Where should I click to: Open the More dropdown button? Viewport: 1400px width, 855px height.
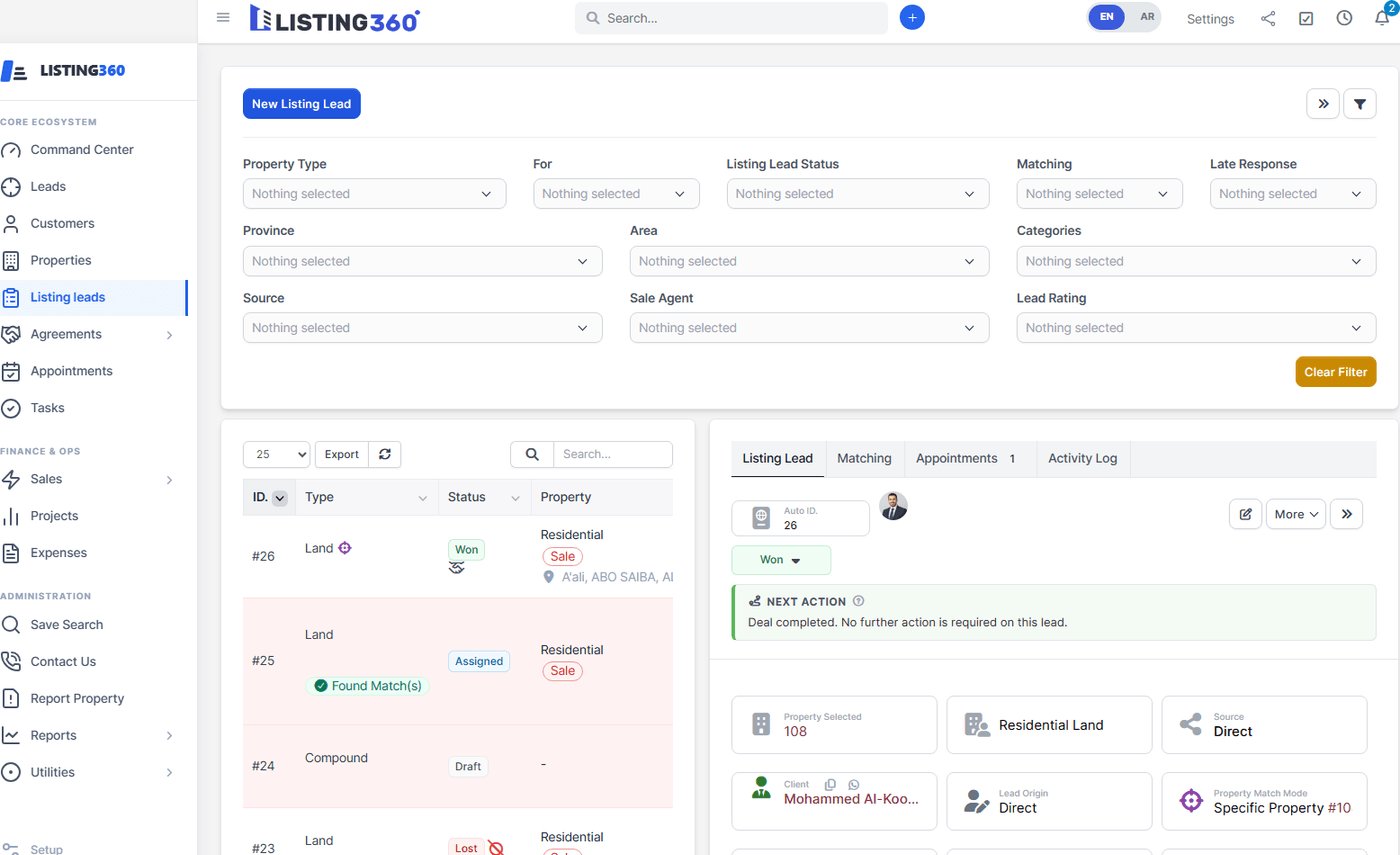(x=1296, y=514)
